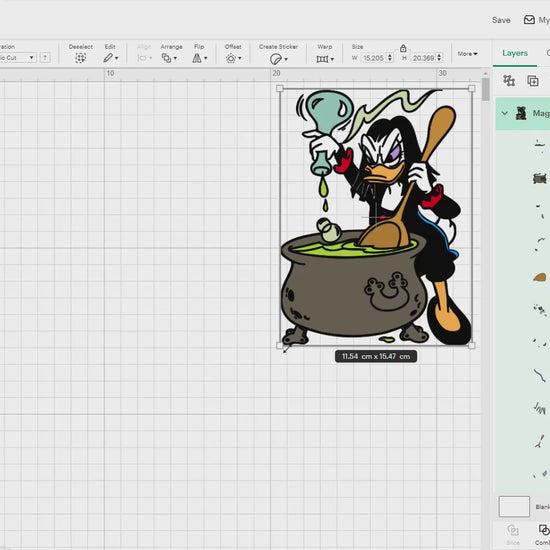Image resolution: width=550 pixels, height=550 pixels.
Task: Click the top-left selection handle of image
Action: 280,88
